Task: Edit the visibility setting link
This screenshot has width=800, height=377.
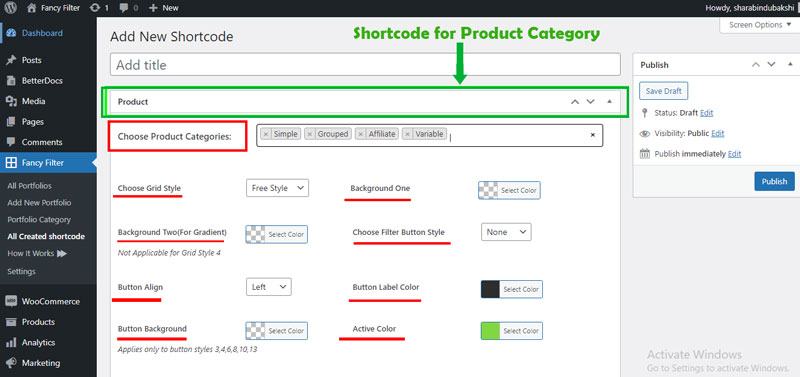Action: (718, 133)
